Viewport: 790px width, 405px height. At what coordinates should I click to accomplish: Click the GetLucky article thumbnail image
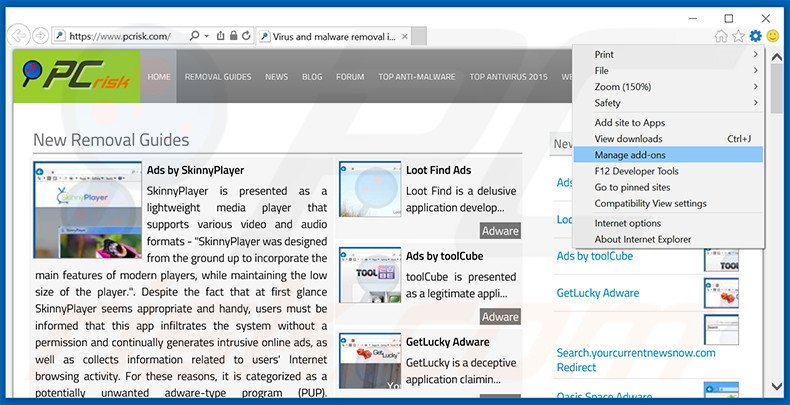point(370,361)
